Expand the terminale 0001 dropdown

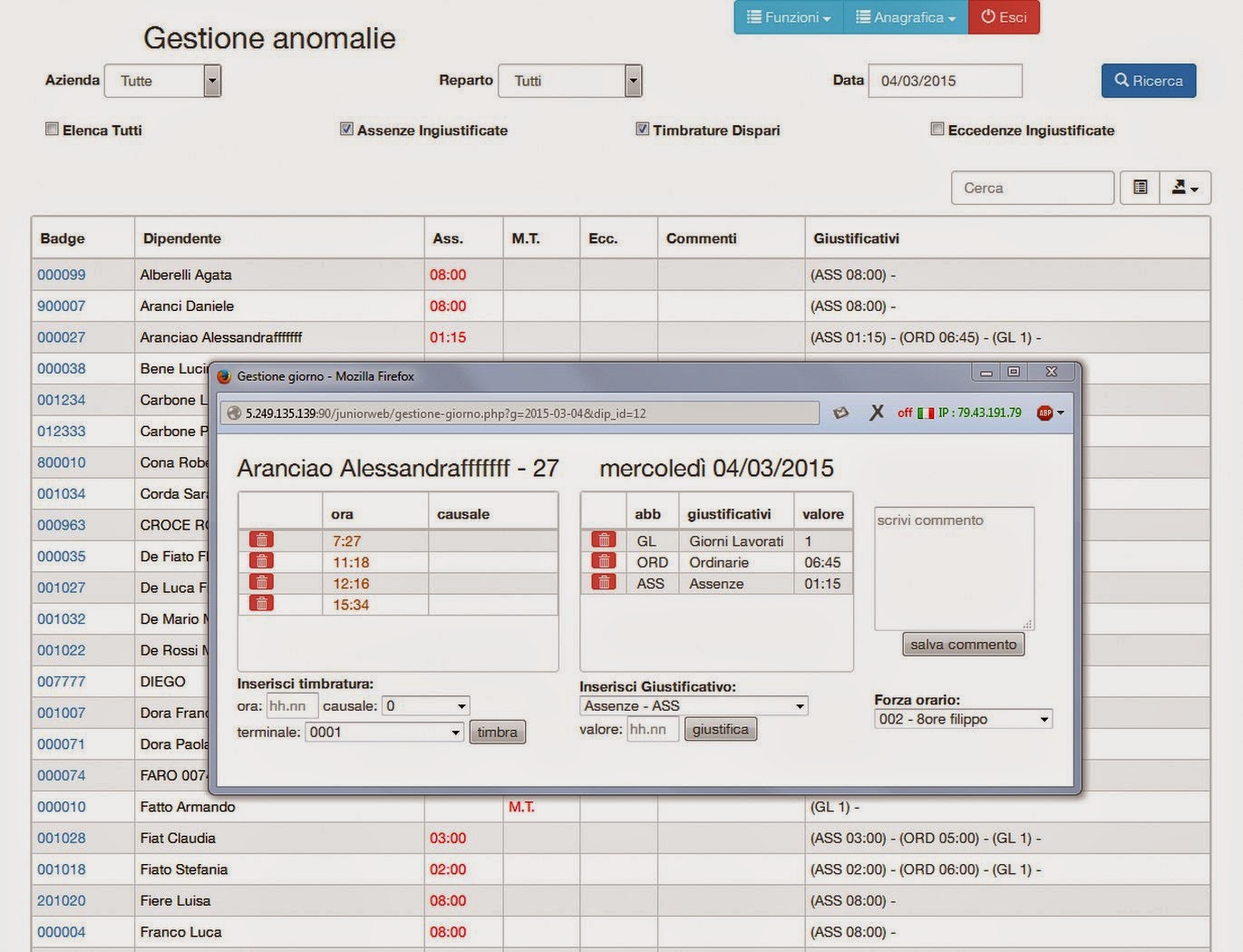pos(384,732)
